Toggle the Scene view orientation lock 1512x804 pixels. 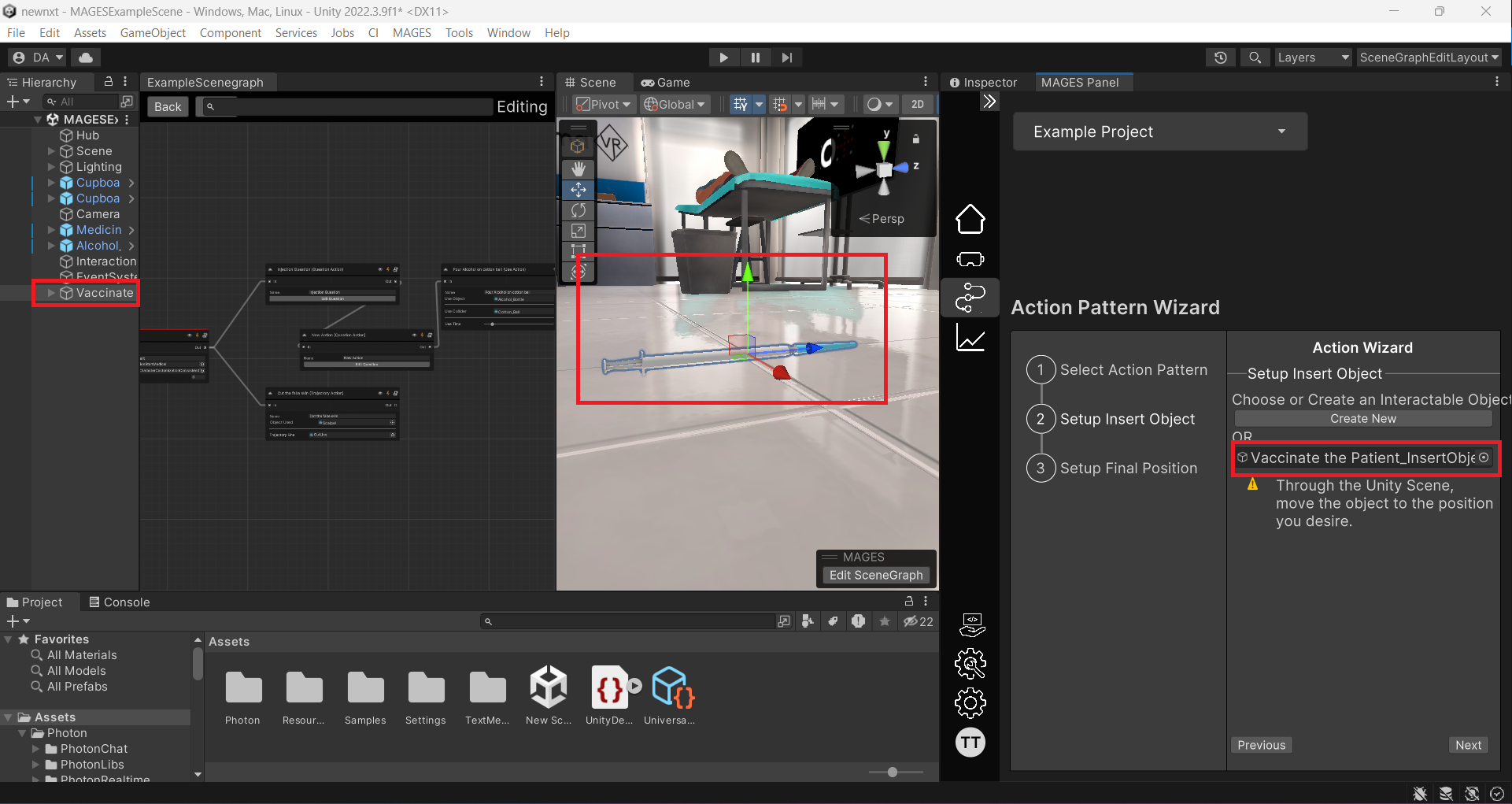tap(915, 139)
